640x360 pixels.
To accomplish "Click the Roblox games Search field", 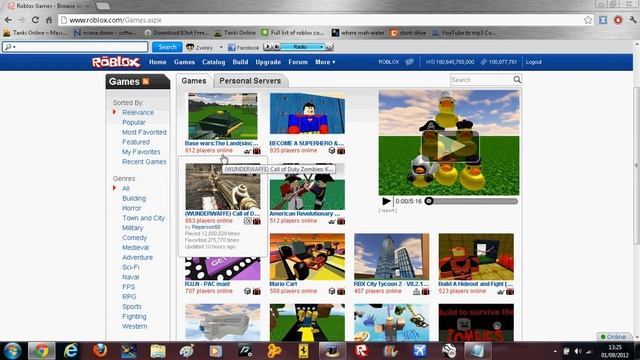I will click(482, 80).
